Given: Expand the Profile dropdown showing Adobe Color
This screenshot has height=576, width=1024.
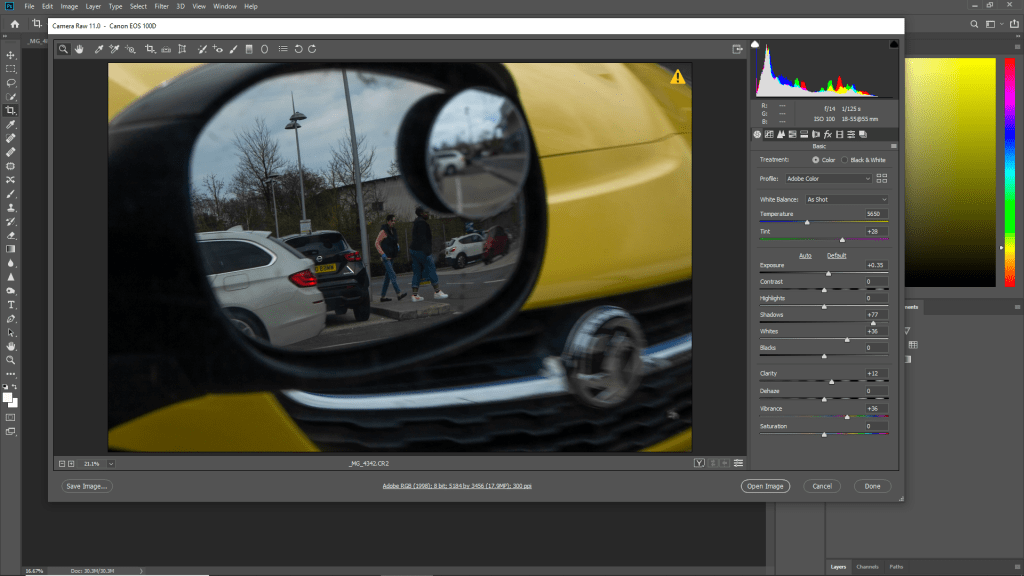Looking at the screenshot, I should coord(828,178).
